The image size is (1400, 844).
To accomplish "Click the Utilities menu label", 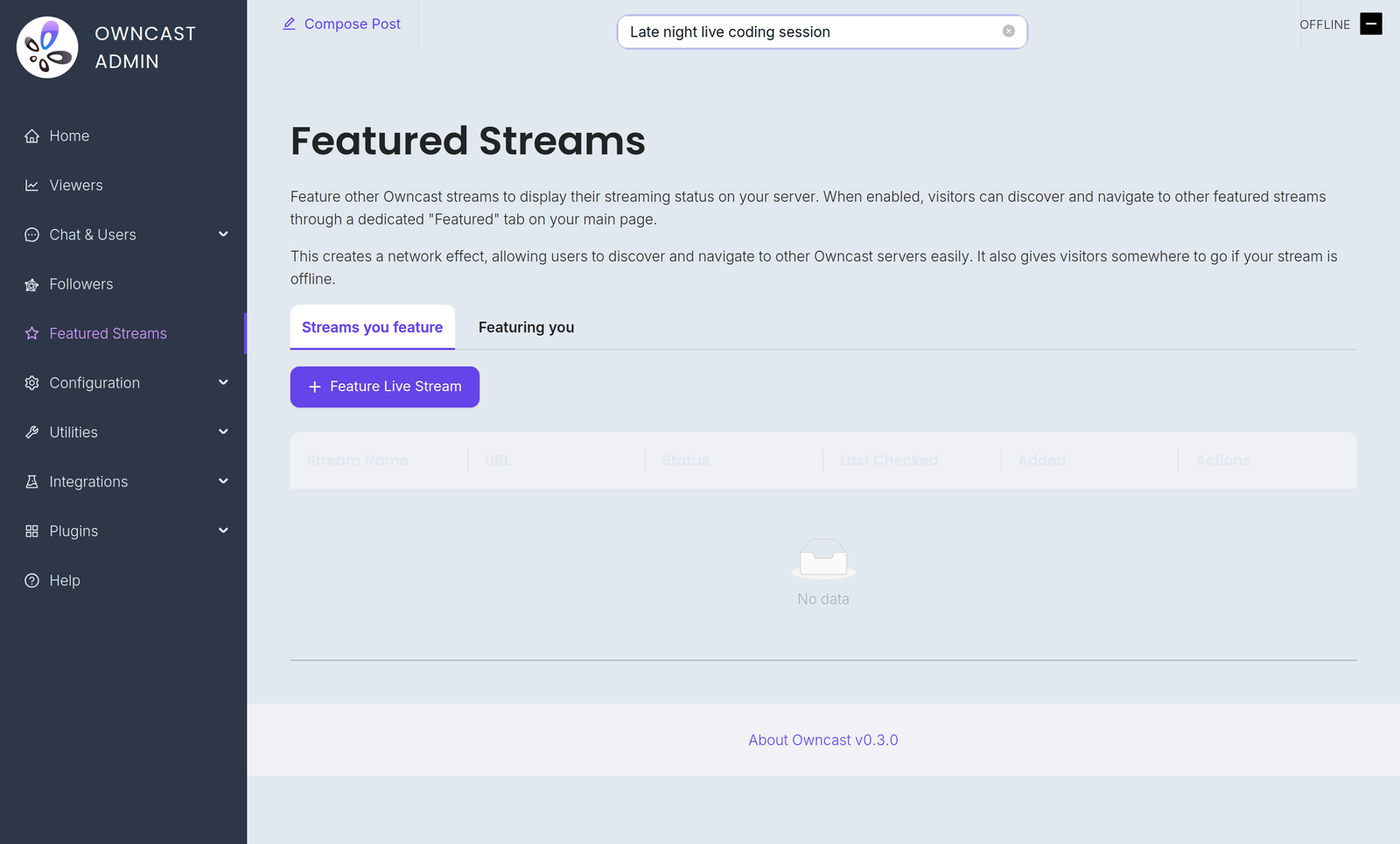I will coord(73,432).
